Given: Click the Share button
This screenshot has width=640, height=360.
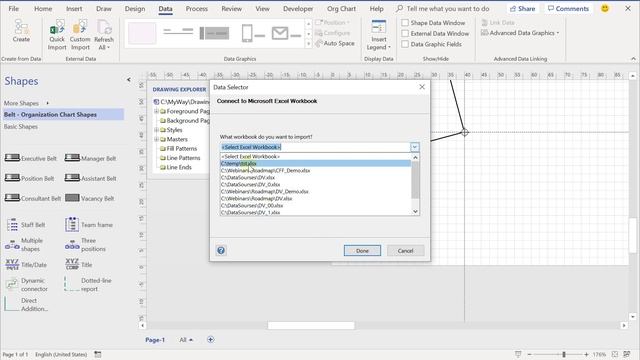Looking at the screenshot, I should 522,9.
